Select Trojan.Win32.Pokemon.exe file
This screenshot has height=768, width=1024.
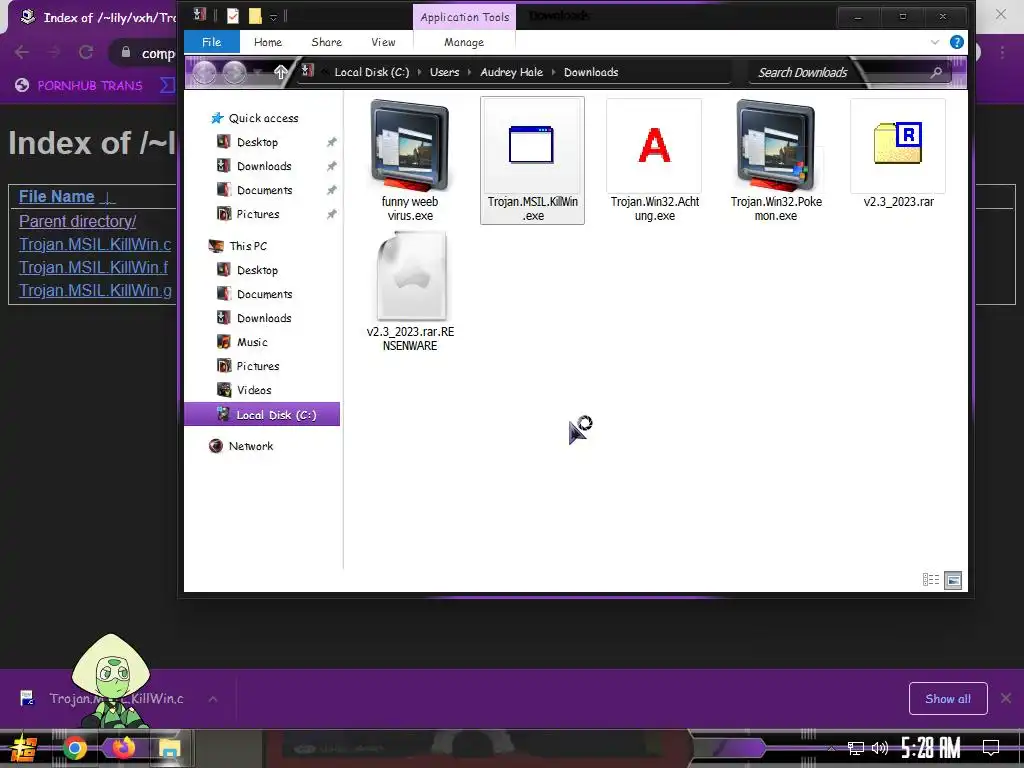pyautogui.click(x=775, y=161)
